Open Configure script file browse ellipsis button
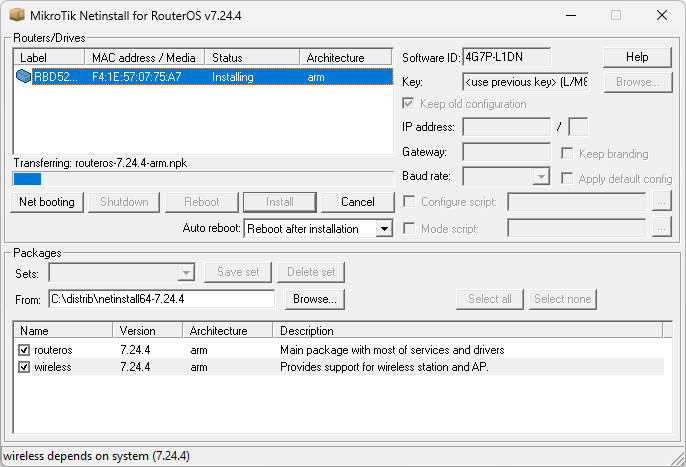Image resolution: width=686 pixels, height=467 pixels. click(662, 202)
